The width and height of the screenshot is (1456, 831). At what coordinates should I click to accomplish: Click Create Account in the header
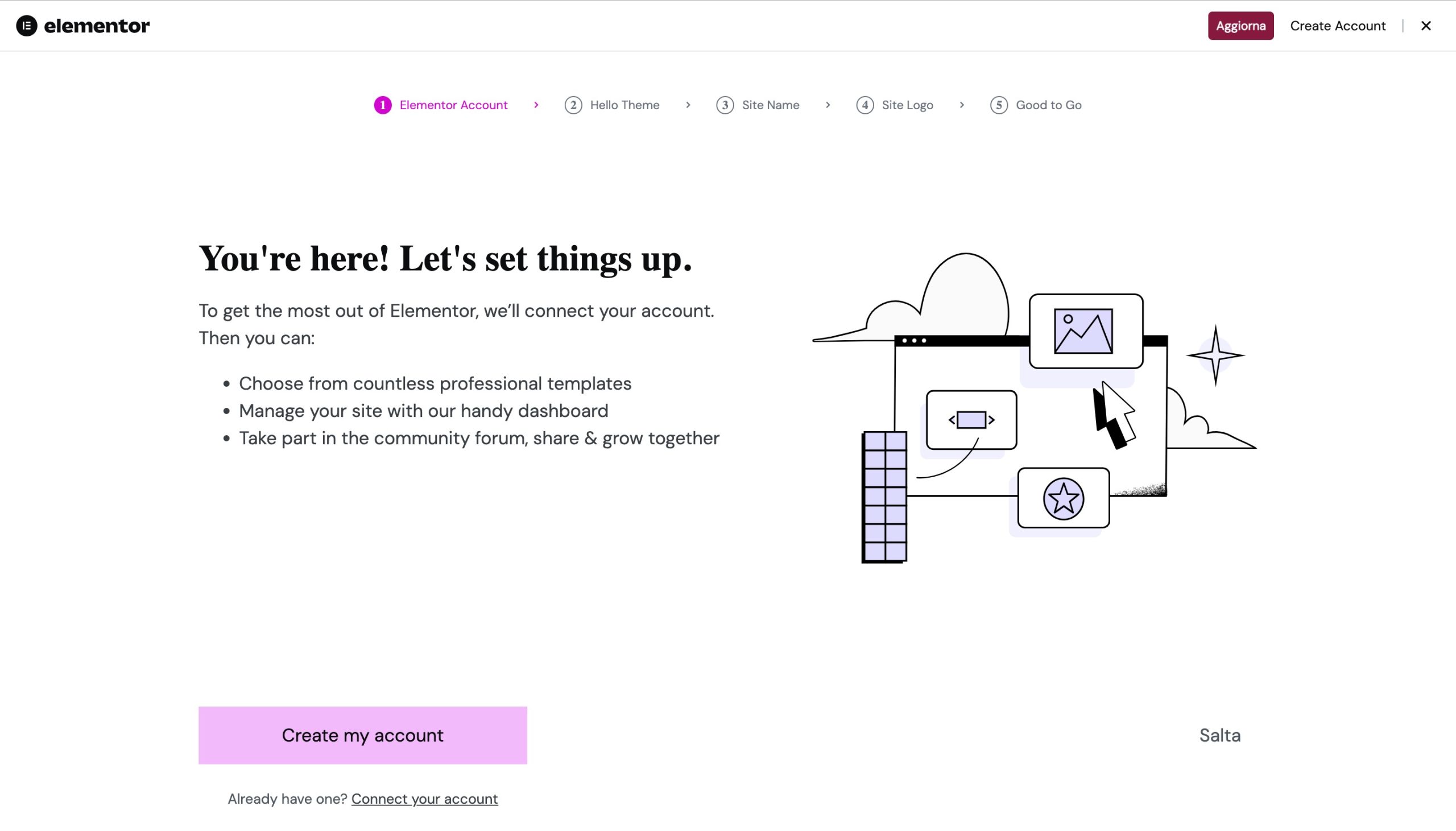coord(1337,26)
